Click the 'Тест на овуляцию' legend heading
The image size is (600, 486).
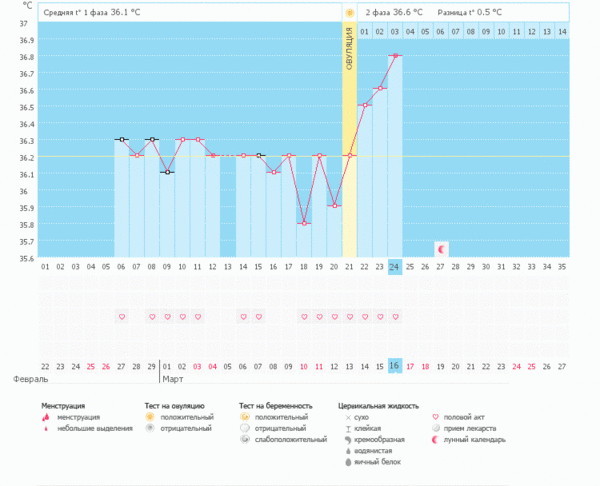point(174,406)
